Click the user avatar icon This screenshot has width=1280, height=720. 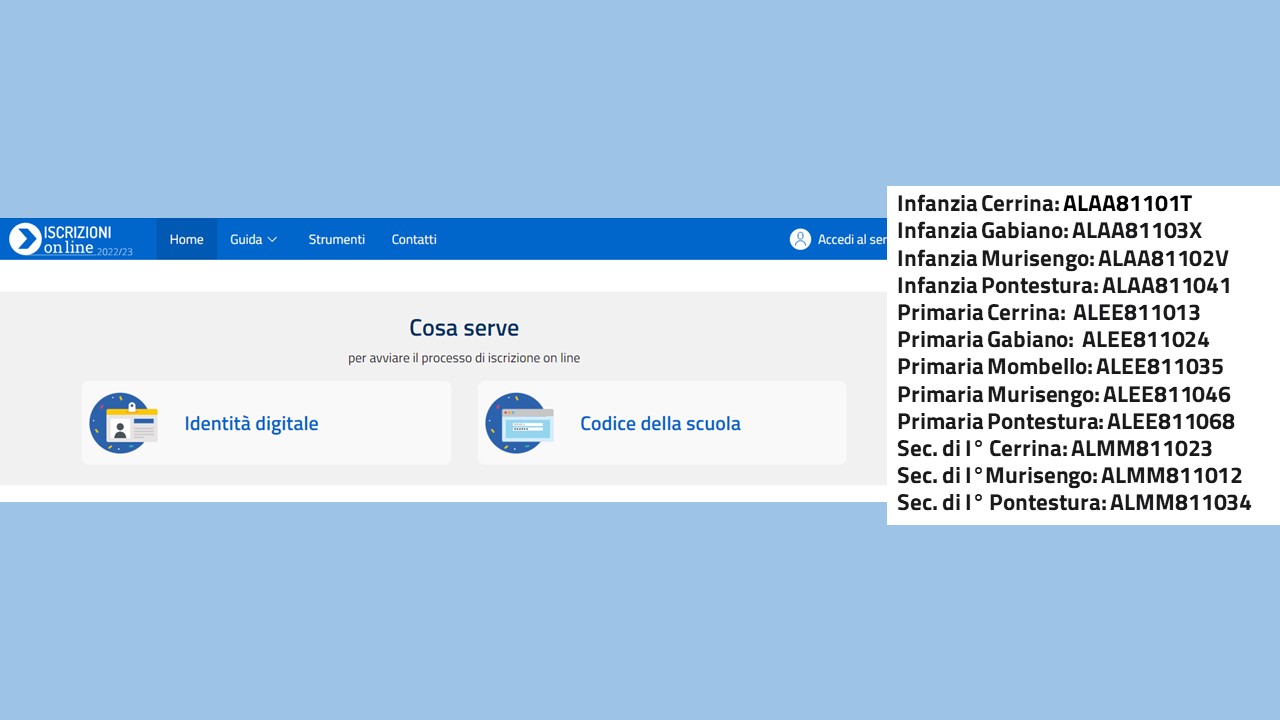point(800,240)
